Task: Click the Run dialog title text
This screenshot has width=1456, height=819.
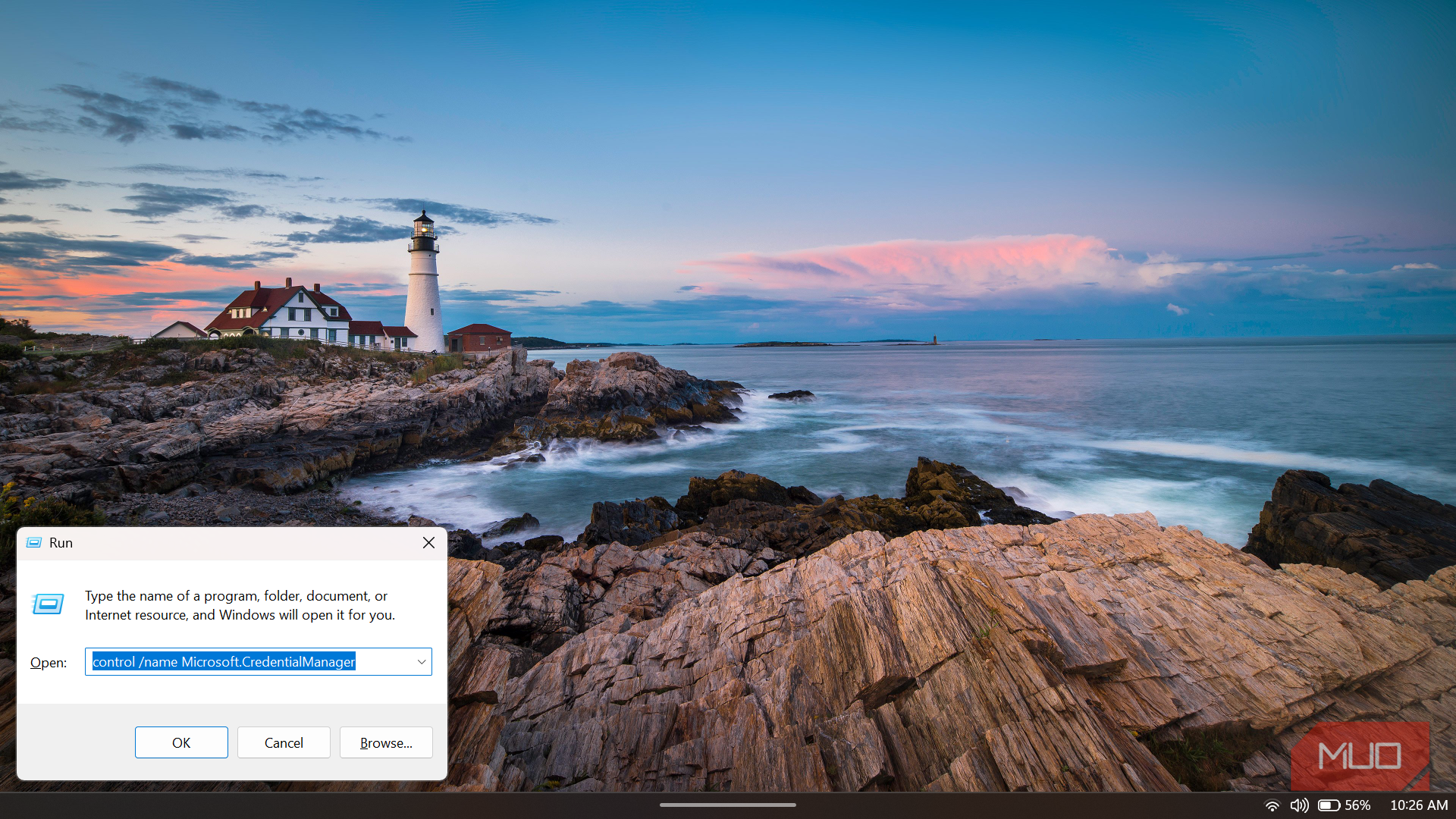Action: click(x=61, y=543)
